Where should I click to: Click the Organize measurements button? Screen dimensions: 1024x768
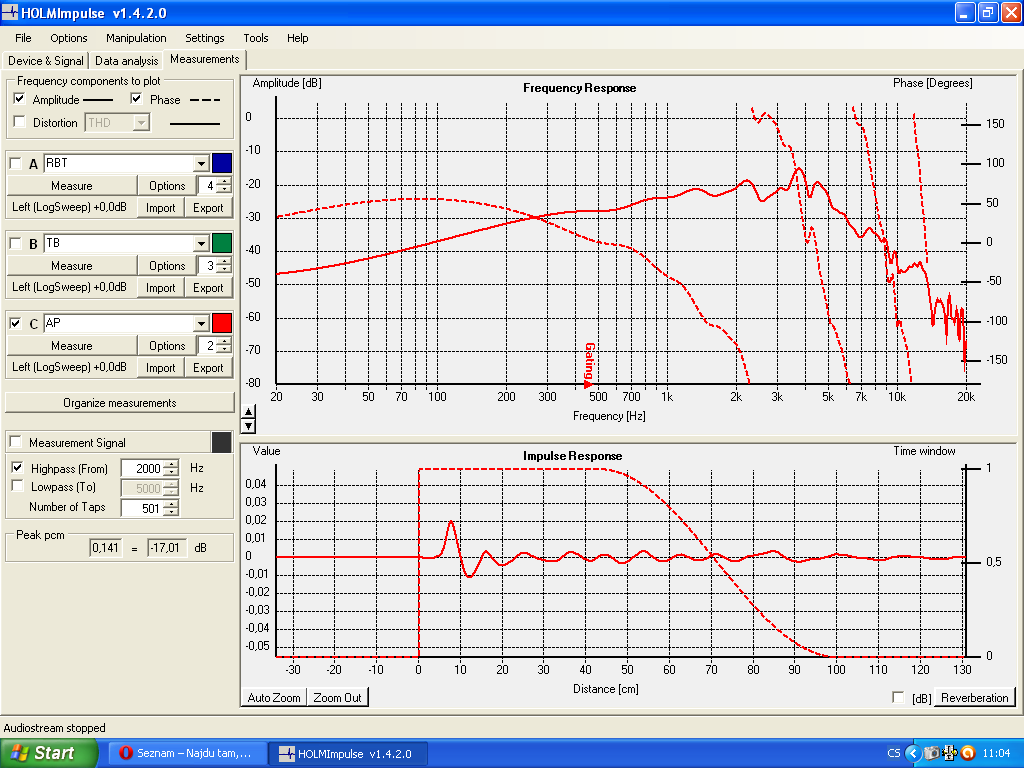[x=120, y=403]
